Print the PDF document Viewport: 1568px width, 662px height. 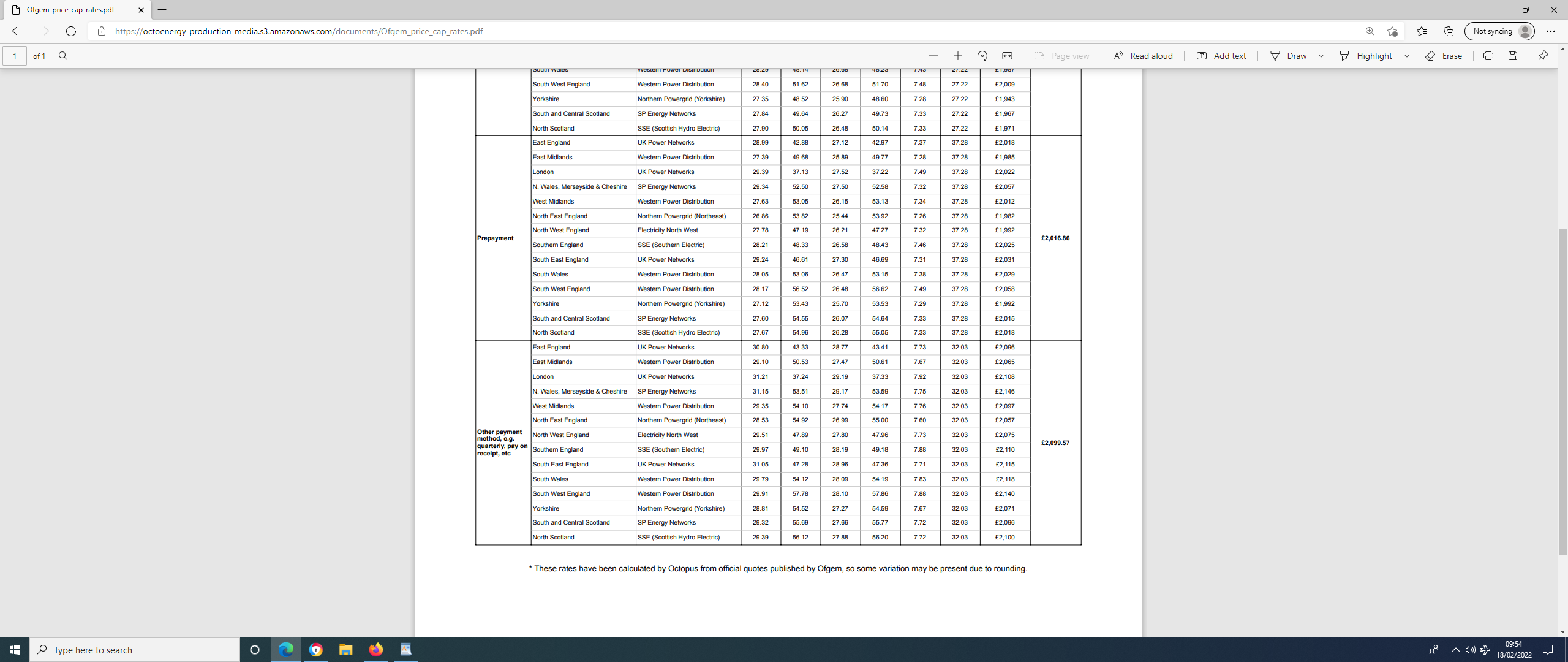pos(1488,56)
